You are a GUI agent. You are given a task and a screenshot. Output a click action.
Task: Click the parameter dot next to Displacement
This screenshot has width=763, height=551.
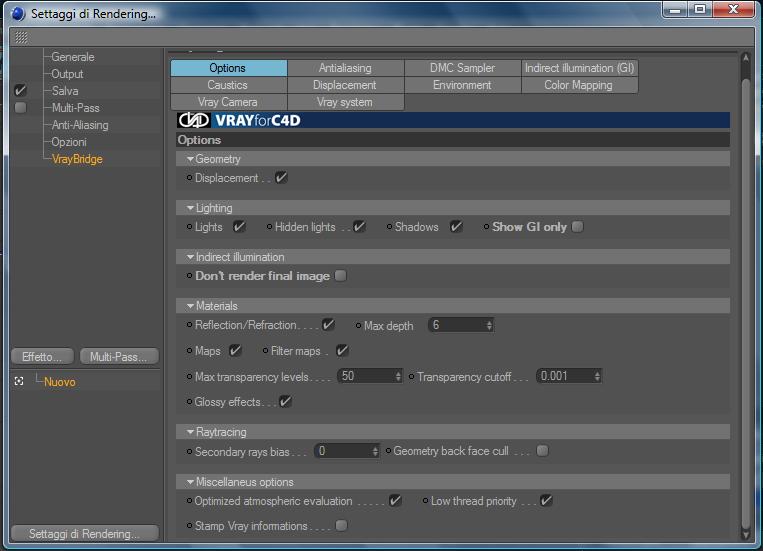(189, 178)
